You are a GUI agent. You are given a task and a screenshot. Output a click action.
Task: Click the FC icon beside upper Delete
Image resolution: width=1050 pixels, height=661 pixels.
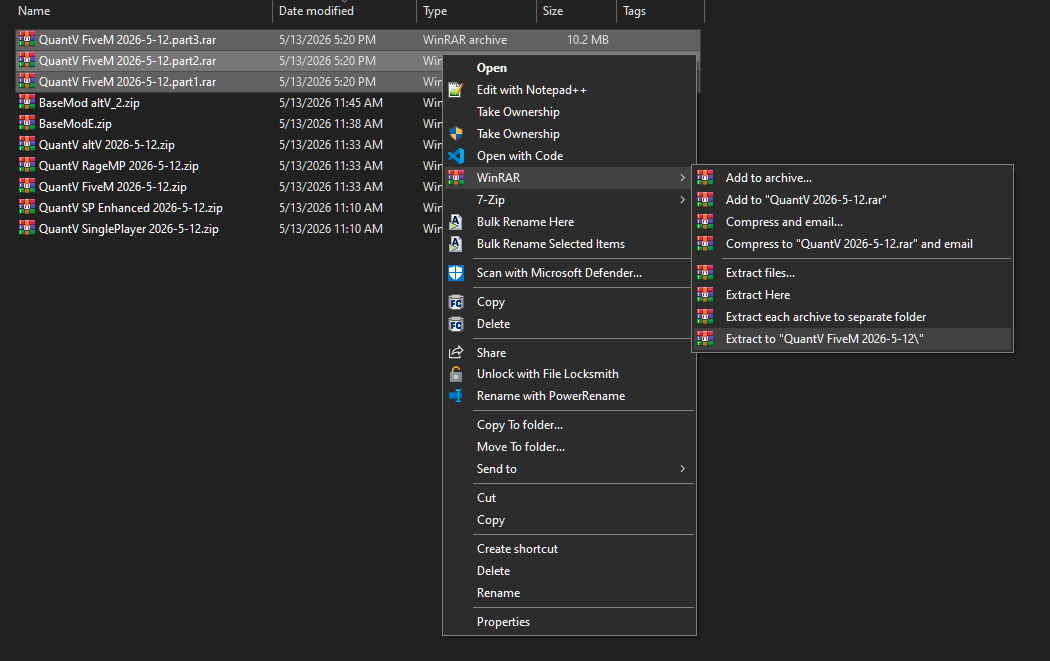point(455,324)
